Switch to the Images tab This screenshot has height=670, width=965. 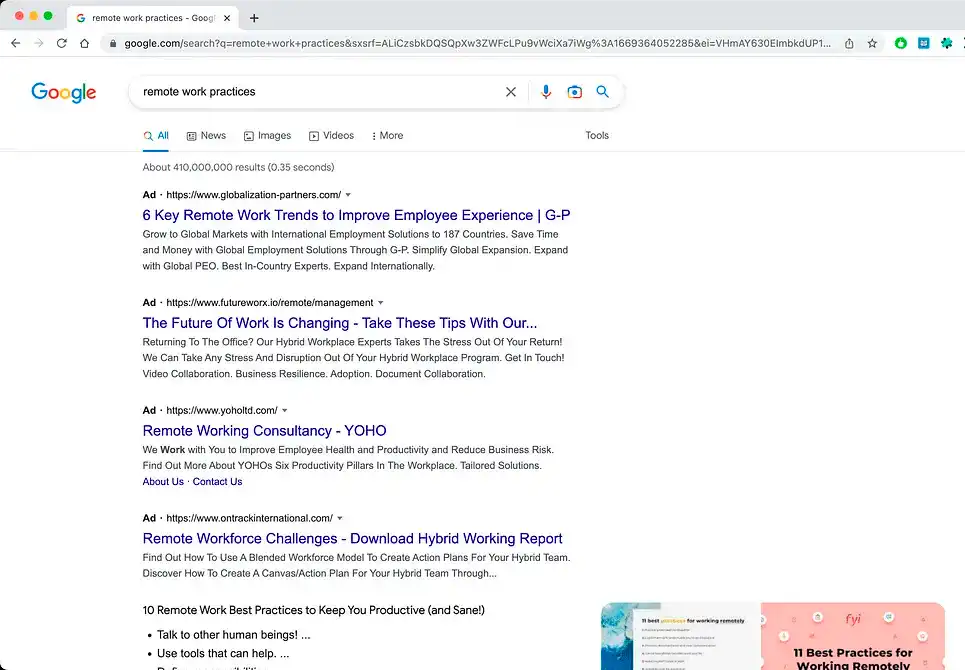click(267, 135)
